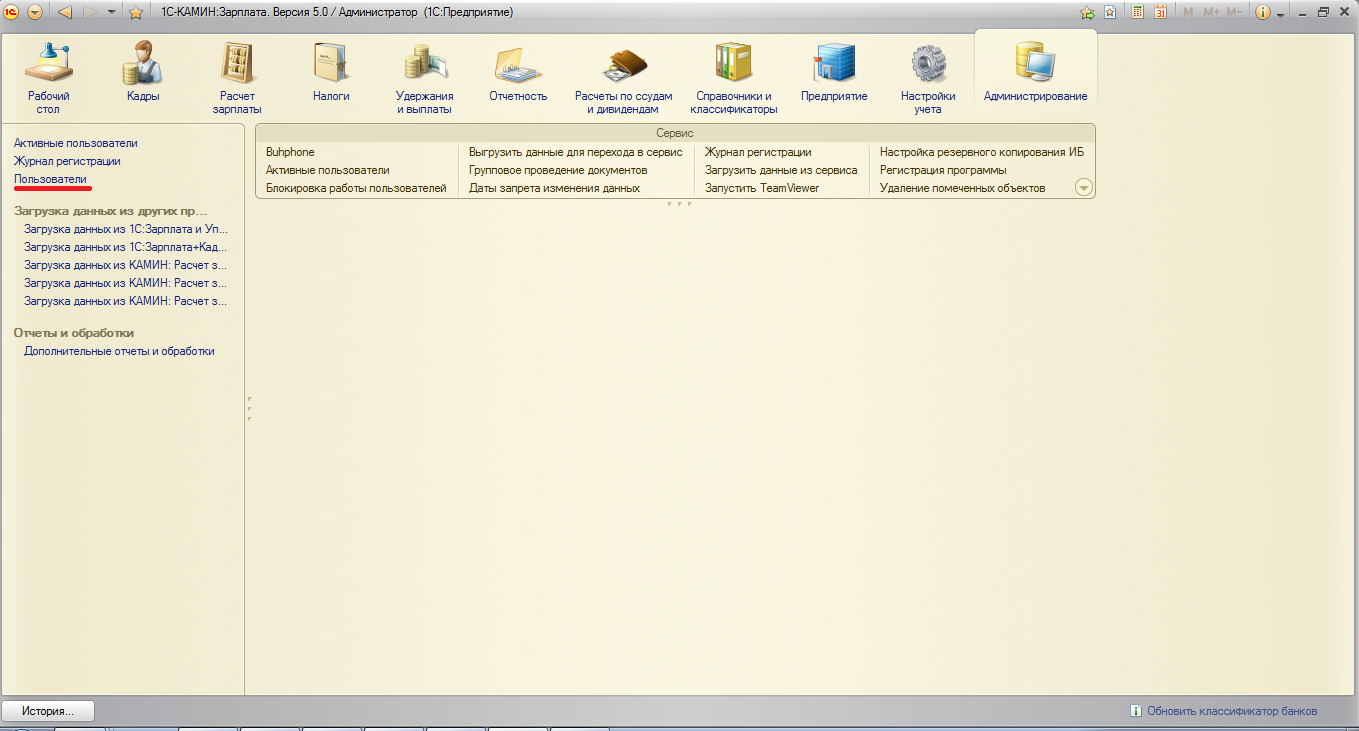Open Расчеты по ссудам и дивидендам section
The height and width of the screenshot is (731, 1359).
click(623, 78)
